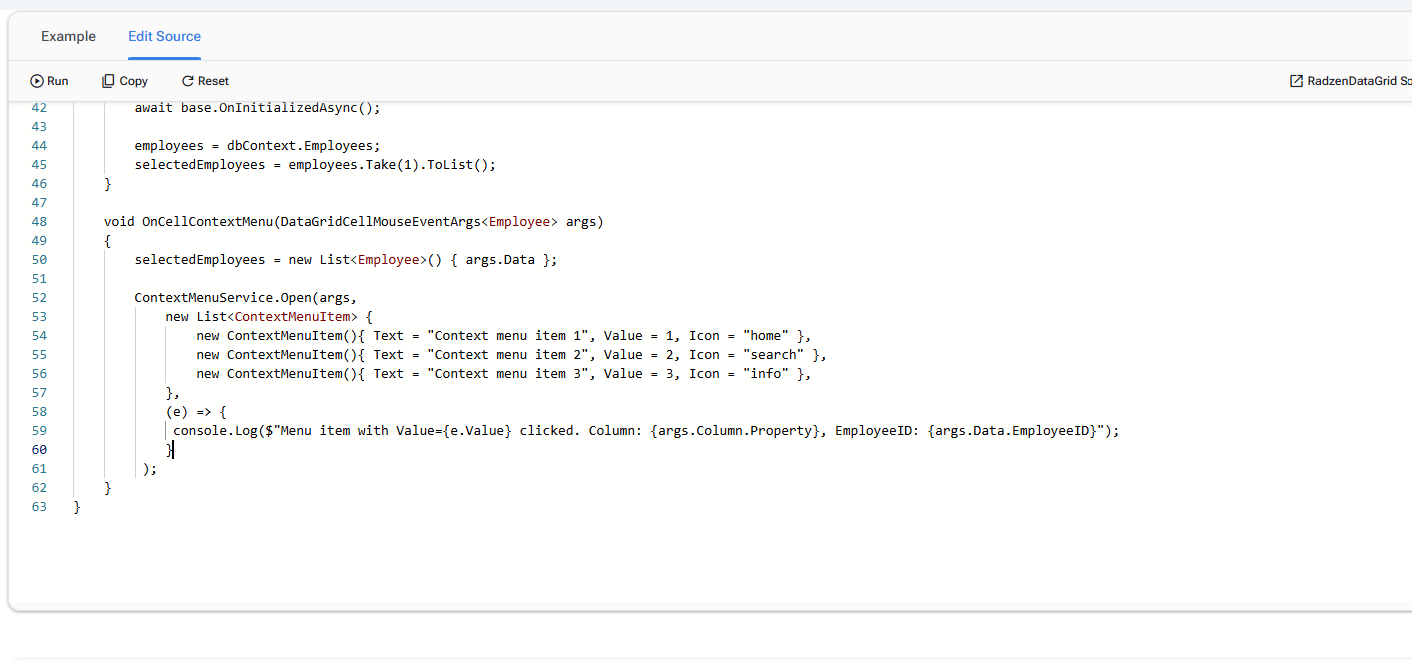Click the 'new List<ContextMenuItem> {' line
This screenshot has width=1412, height=660.
pyautogui.click(x=269, y=317)
